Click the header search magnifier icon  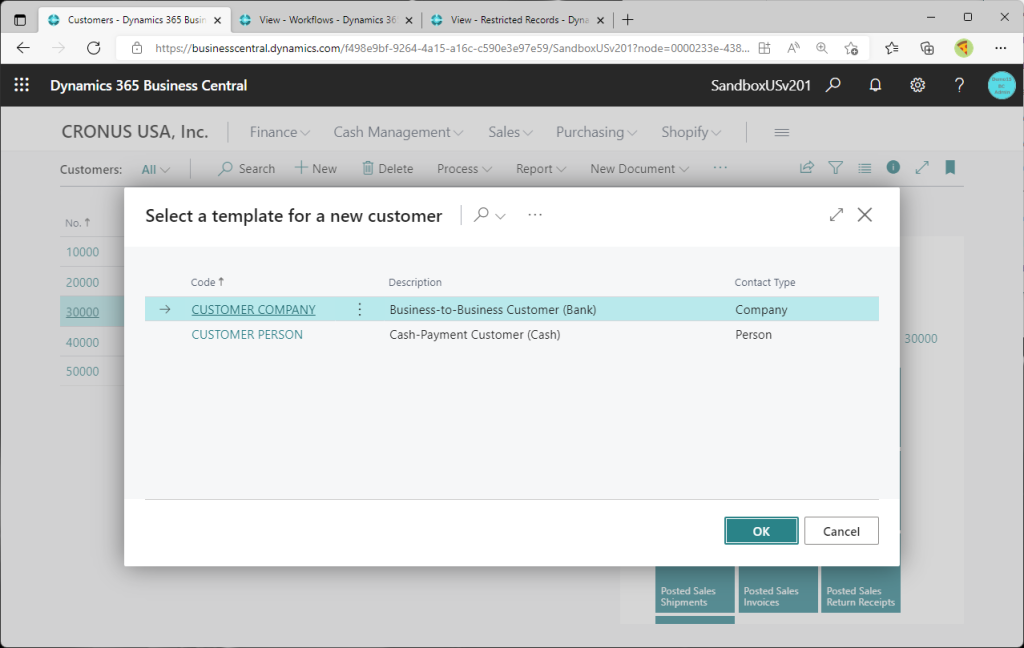(833, 85)
